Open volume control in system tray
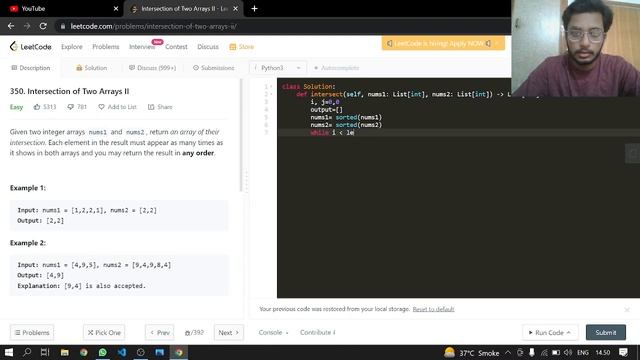Image resolution: width=640 pixels, height=360 pixels. (x=568, y=352)
